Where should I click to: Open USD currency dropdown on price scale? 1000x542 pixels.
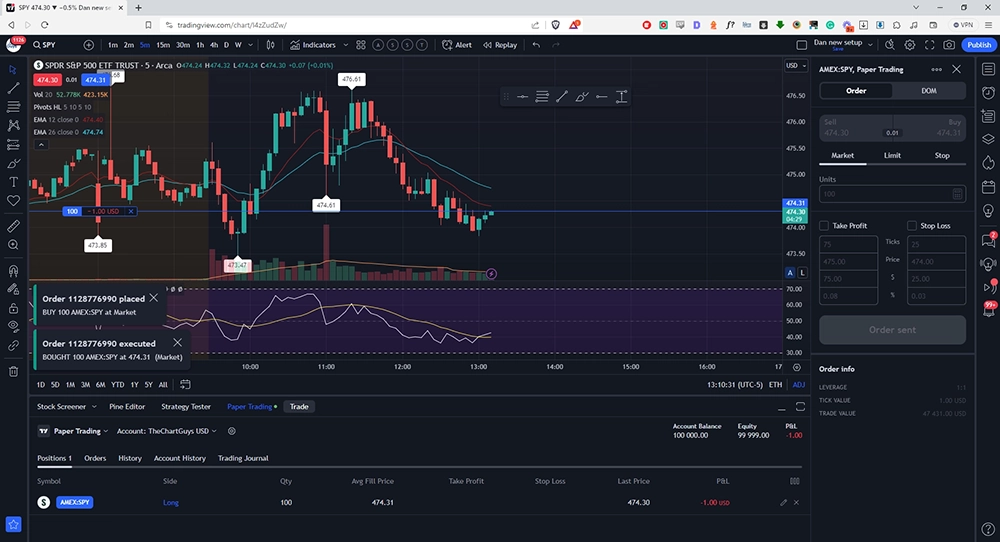(796, 66)
